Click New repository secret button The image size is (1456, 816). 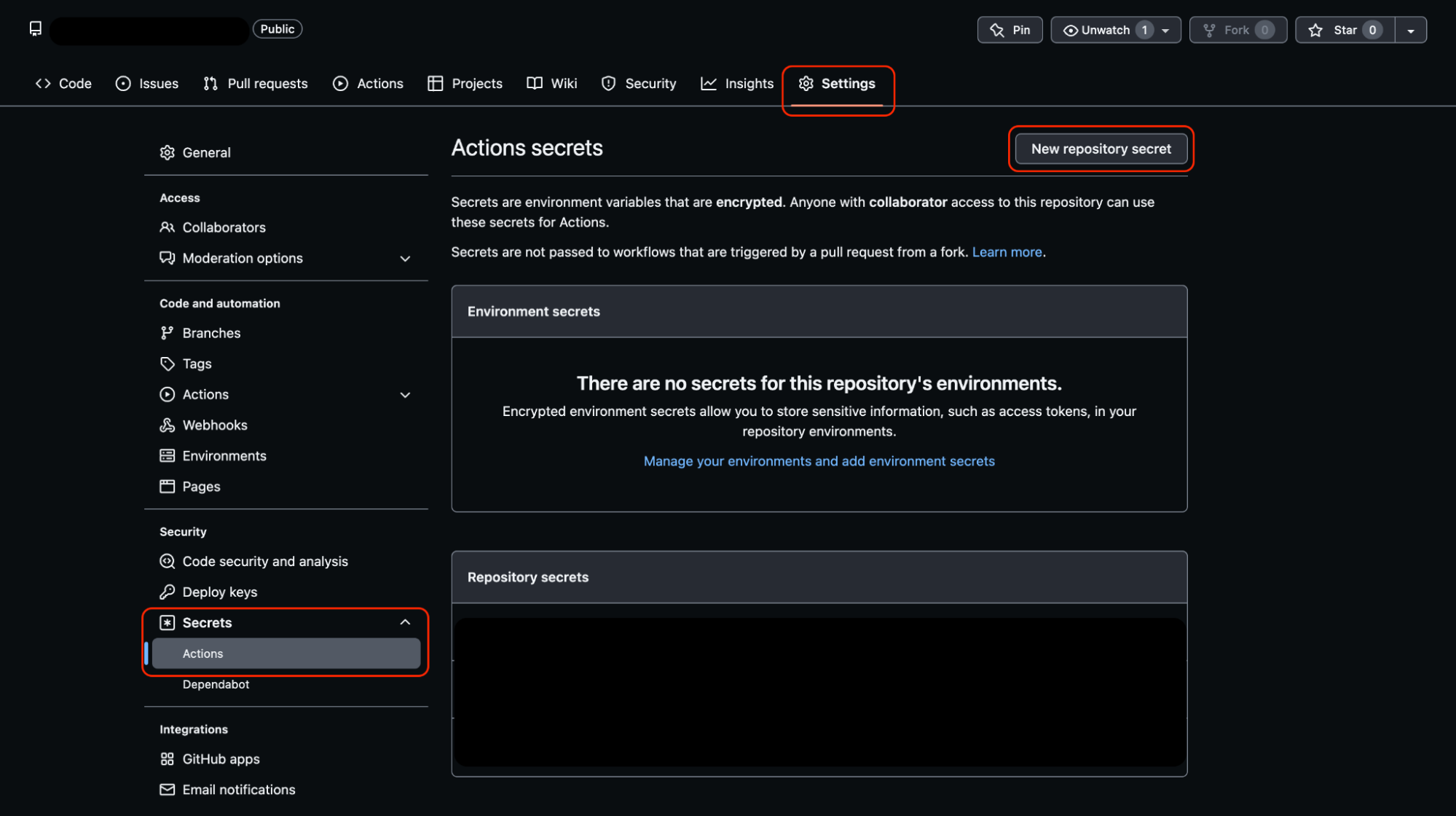pyautogui.click(x=1101, y=149)
